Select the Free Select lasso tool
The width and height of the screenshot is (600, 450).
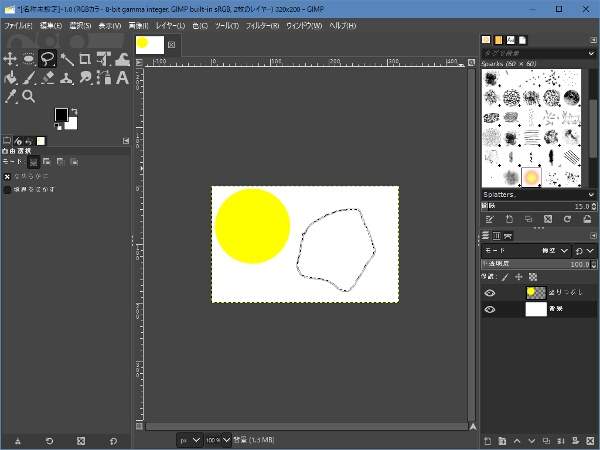coord(47,59)
